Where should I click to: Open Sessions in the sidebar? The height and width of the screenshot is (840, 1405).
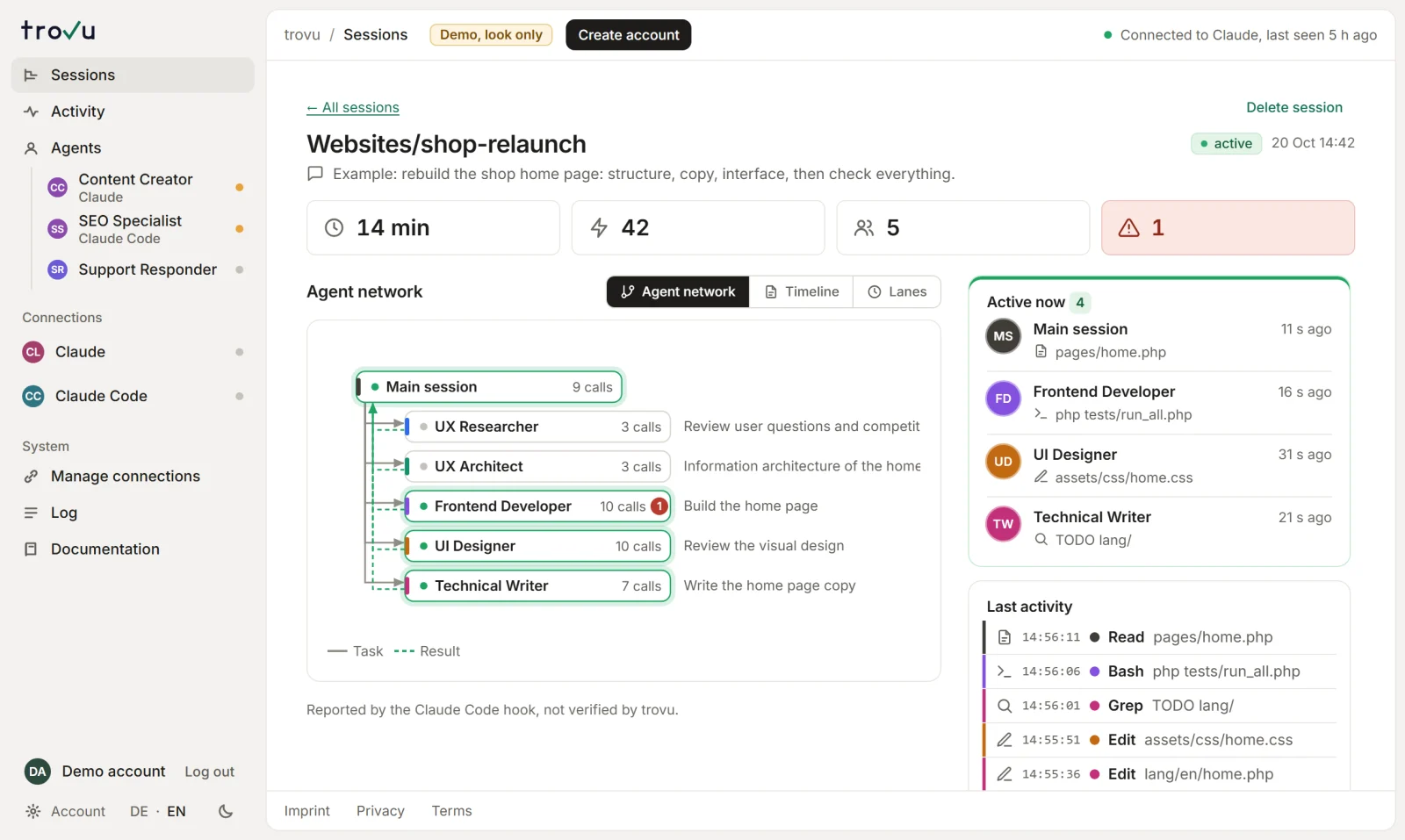133,75
